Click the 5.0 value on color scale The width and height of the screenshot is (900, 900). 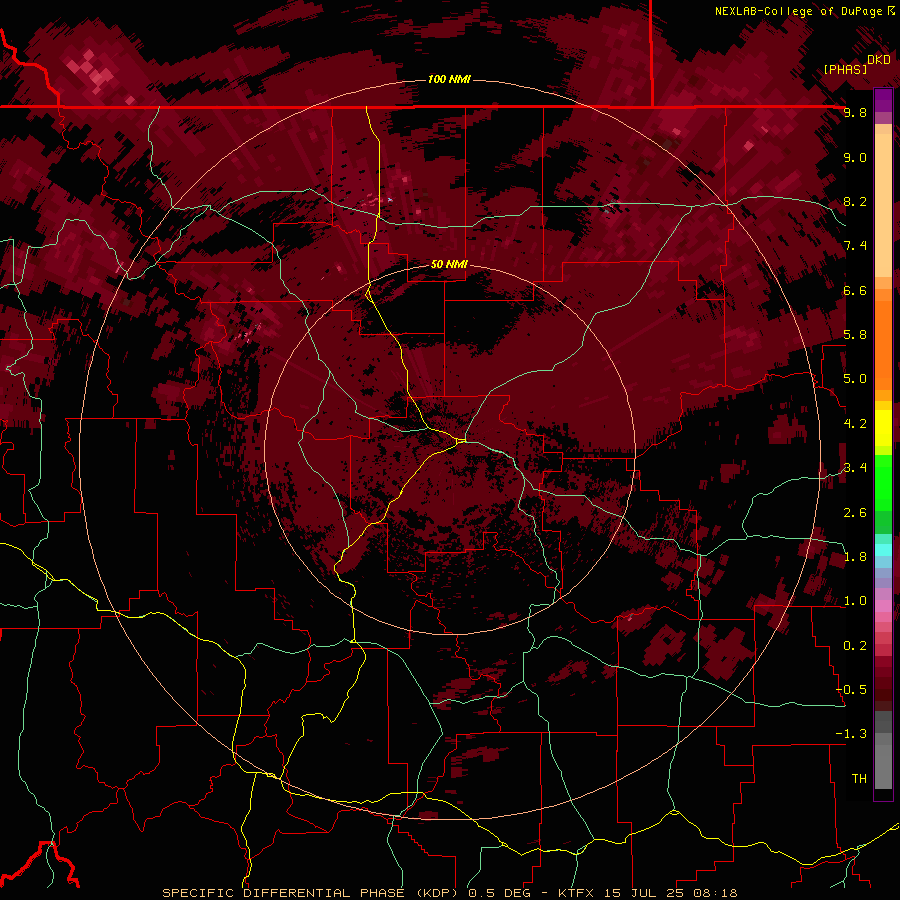[855, 379]
